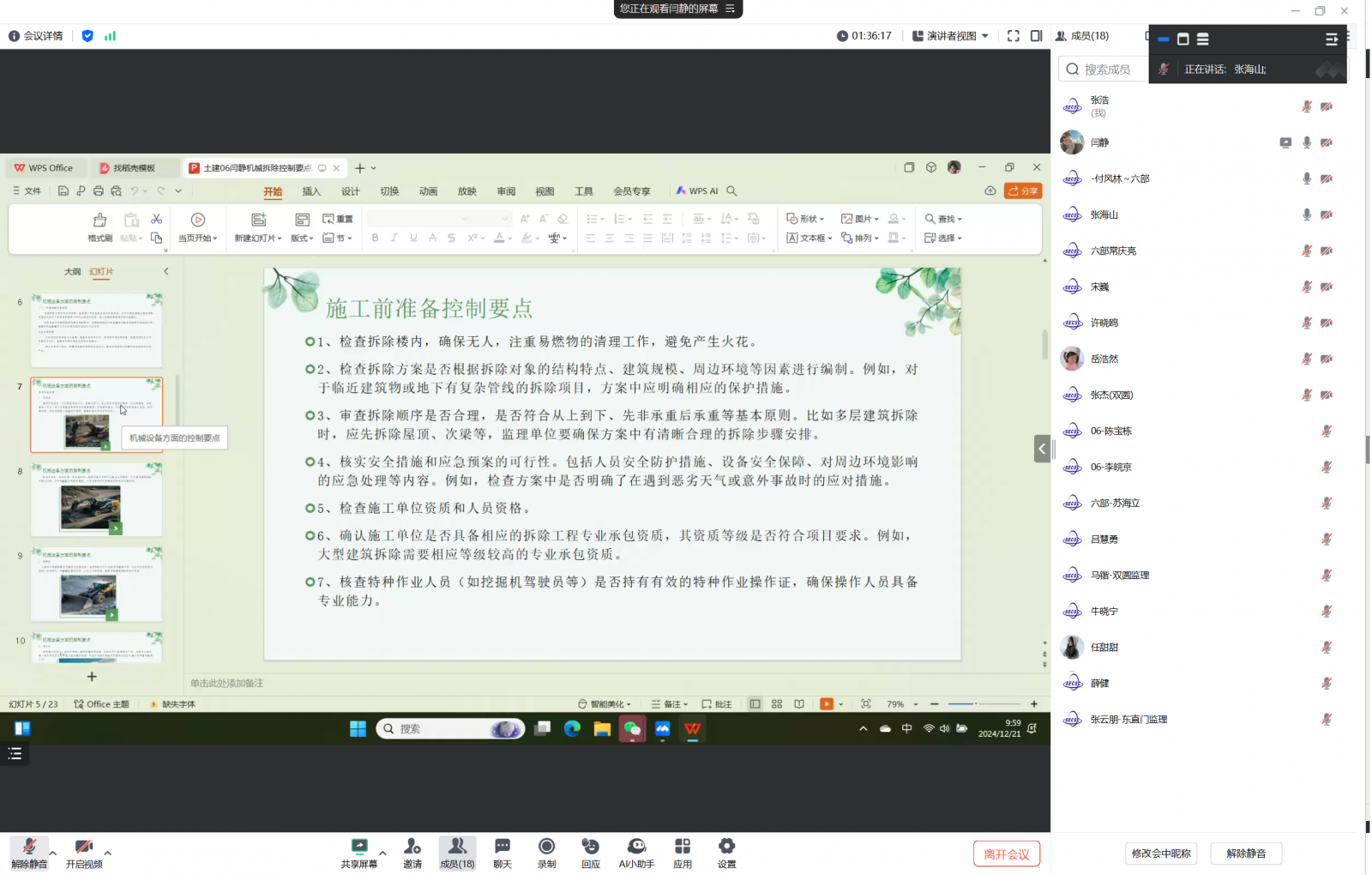Open meeting Settings gear icon

(x=726, y=853)
